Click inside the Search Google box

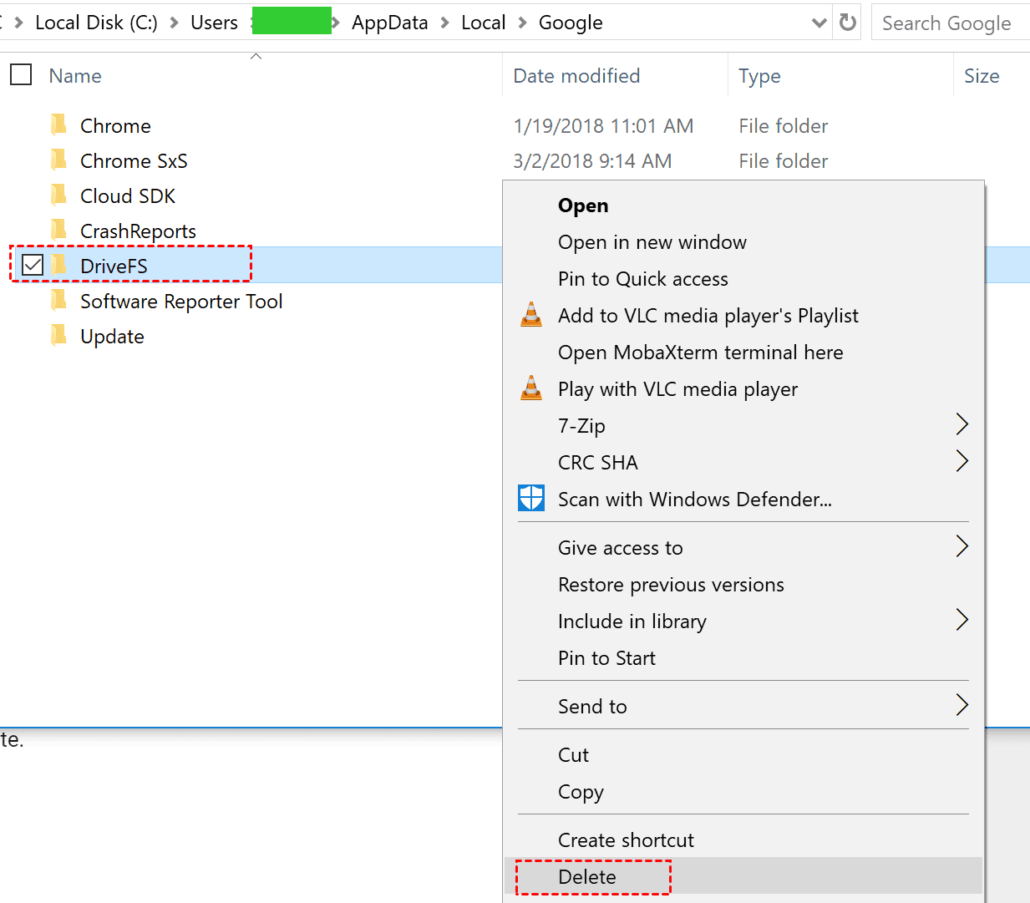point(948,22)
